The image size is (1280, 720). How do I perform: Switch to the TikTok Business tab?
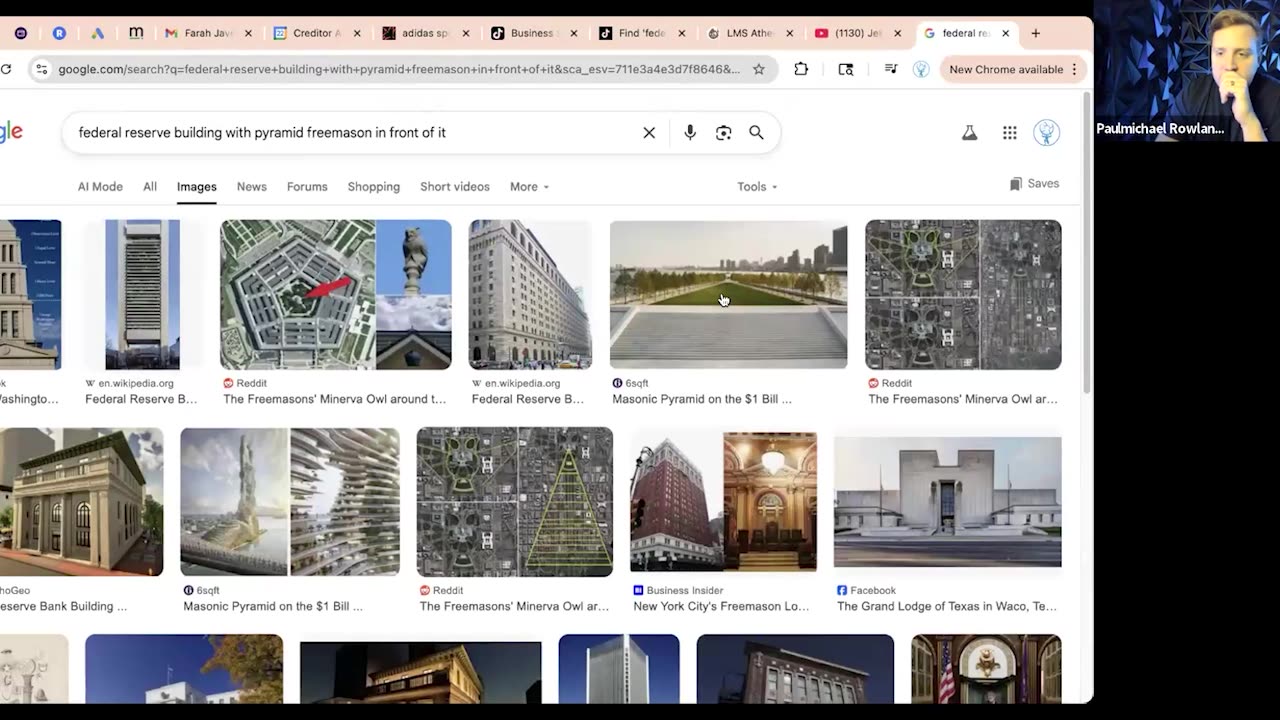(532, 33)
